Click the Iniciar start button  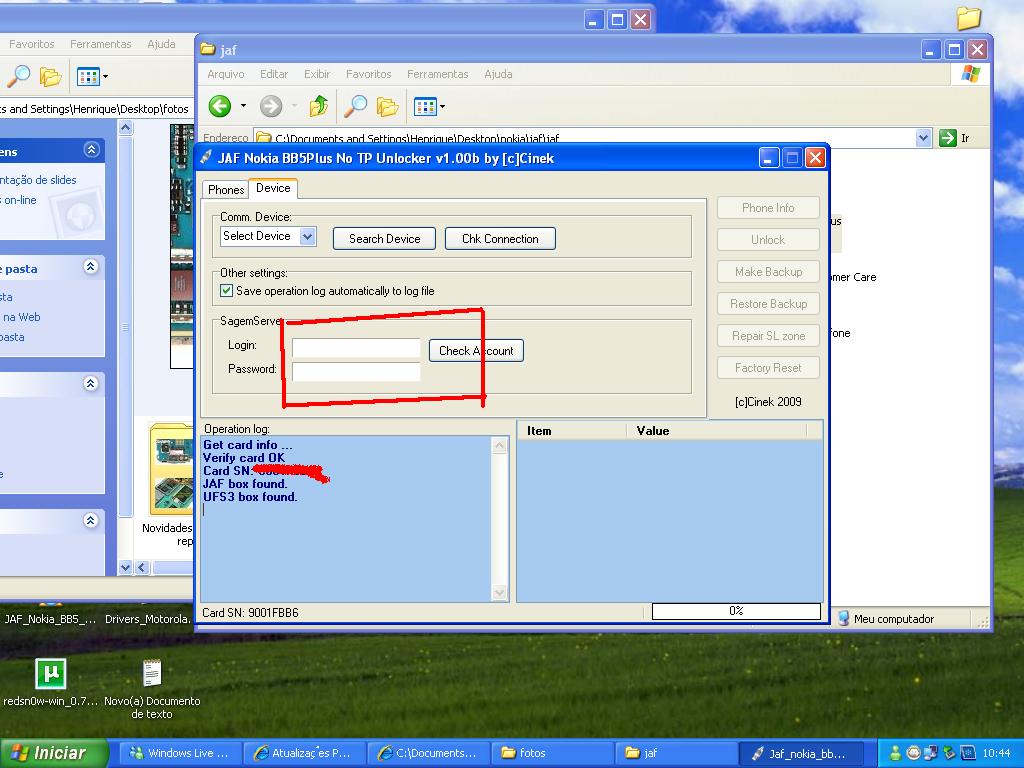54,753
